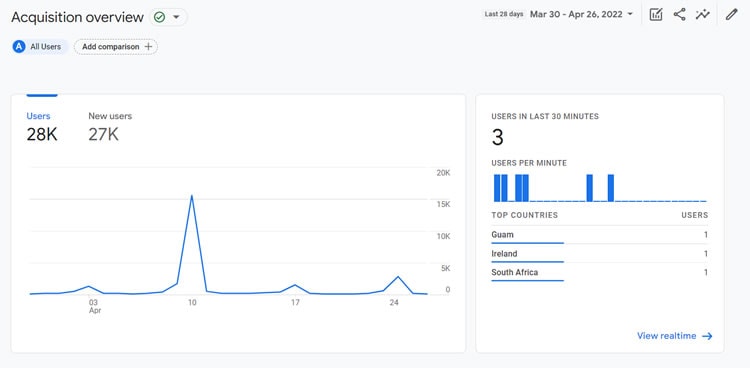Open the View realtime link
This screenshot has height=368, width=750.
pyautogui.click(x=674, y=336)
